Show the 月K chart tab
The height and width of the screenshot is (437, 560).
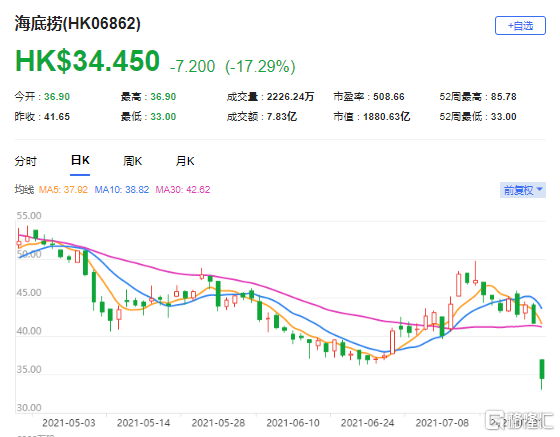(x=185, y=161)
